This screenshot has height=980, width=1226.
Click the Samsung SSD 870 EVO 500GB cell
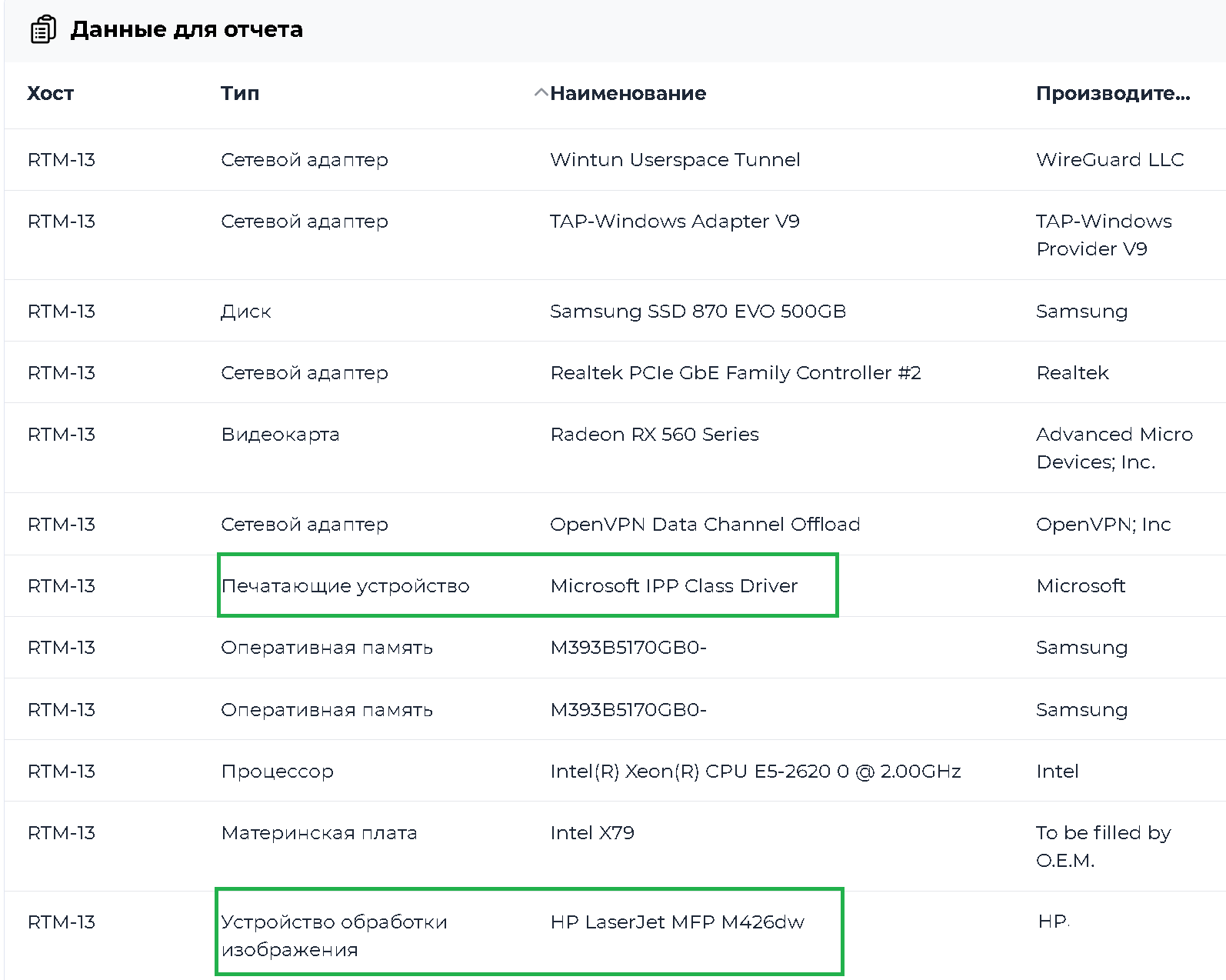click(698, 312)
